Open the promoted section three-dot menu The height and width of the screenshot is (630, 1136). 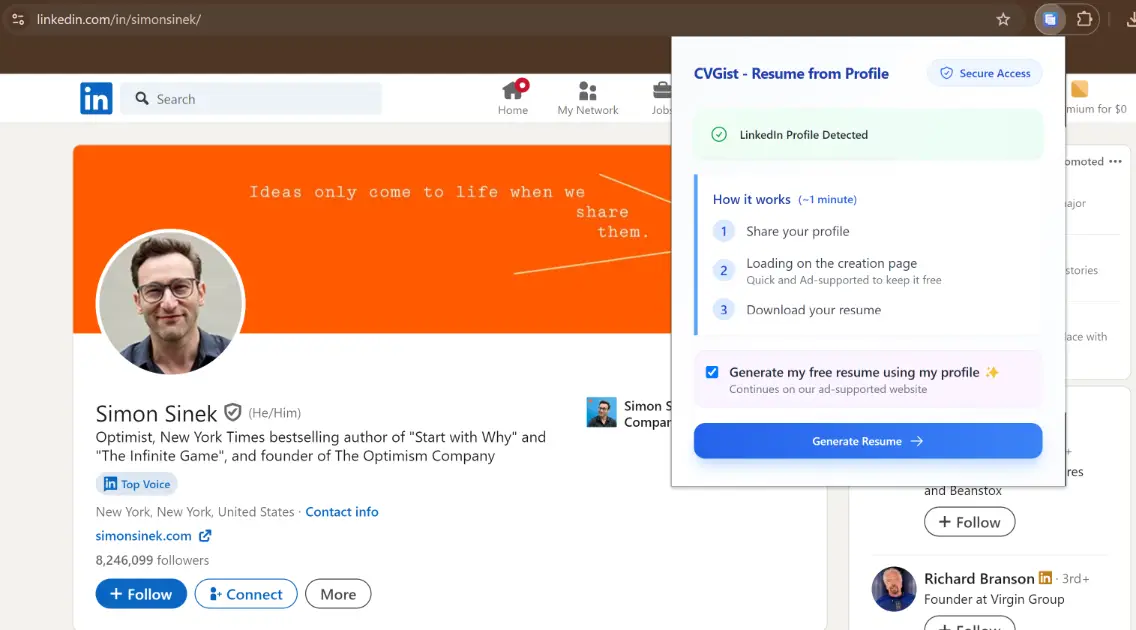pyautogui.click(x=1115, y=161)
